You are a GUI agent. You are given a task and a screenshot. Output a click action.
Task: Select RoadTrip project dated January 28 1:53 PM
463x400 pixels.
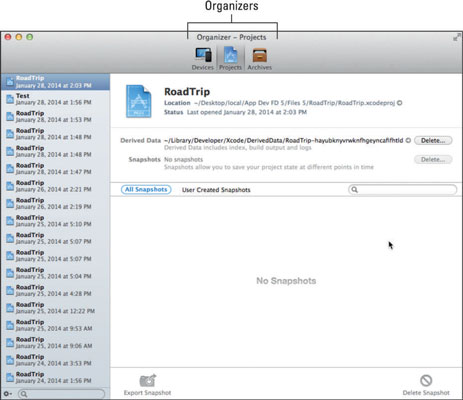[x=55, y=116]
